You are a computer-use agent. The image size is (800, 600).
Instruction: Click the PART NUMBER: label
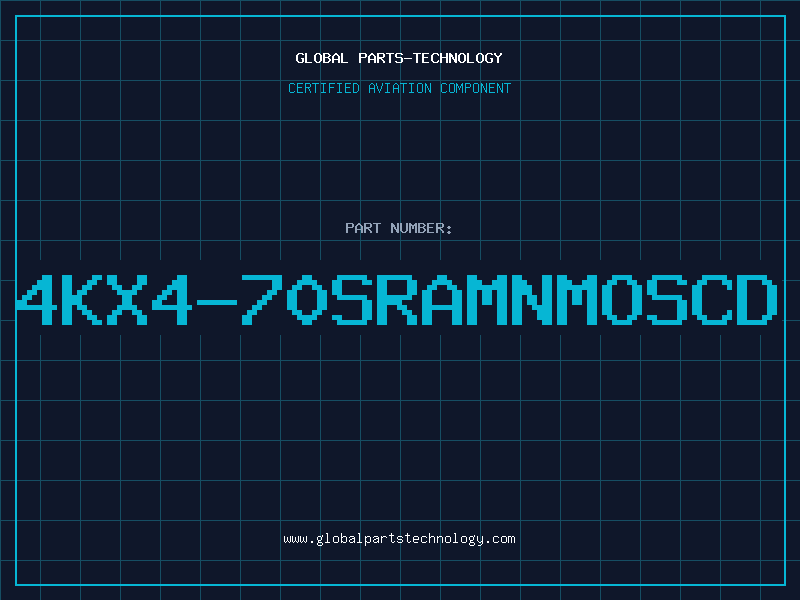399,228
